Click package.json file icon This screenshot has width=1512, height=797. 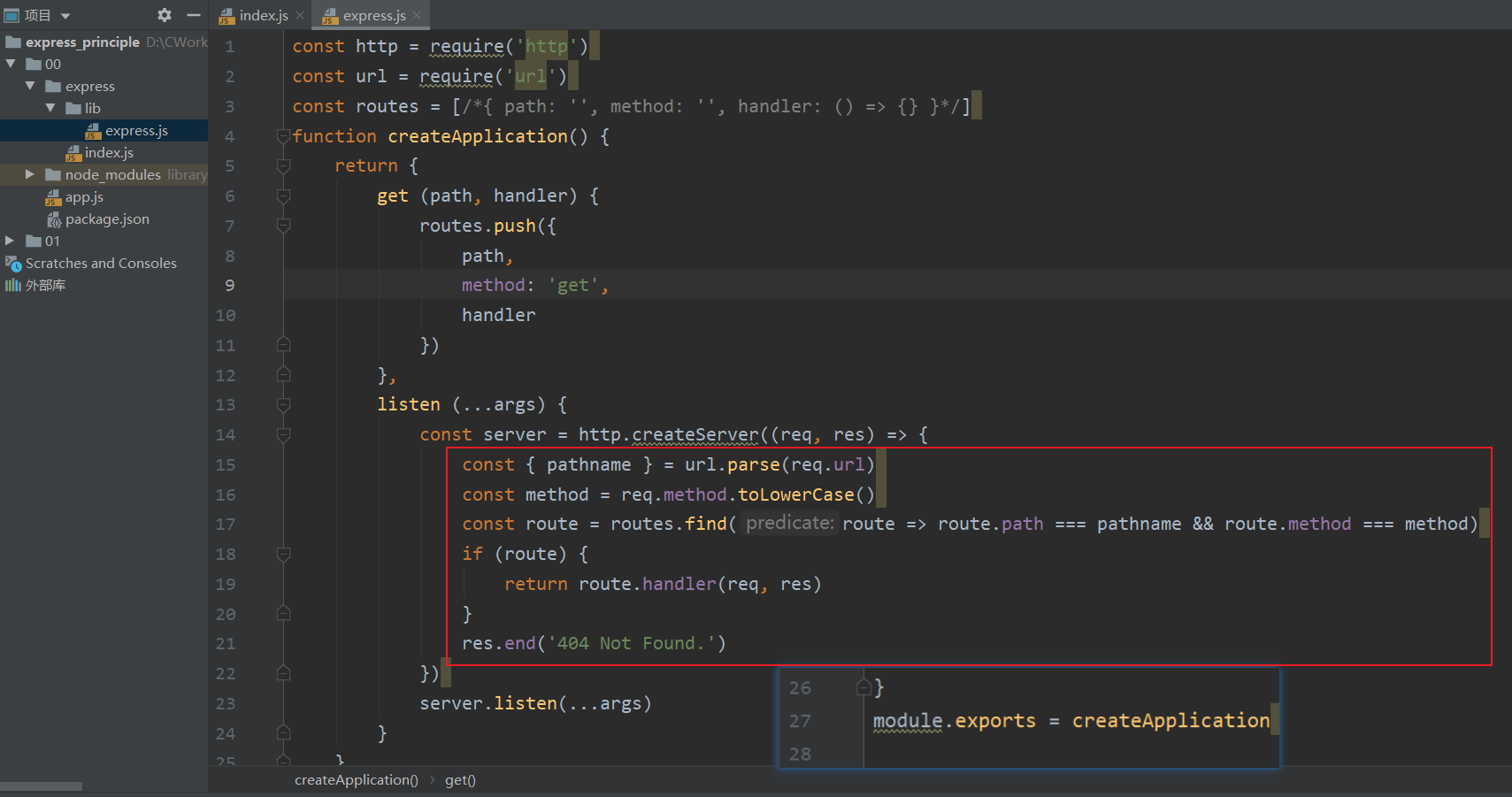point(53,219)
